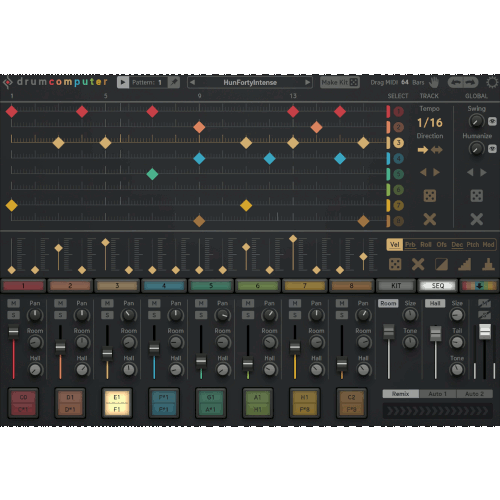The width and height of the screenshot is (500, 500).
Task: Open the red engine 1 tab
Action: click(x=23, y=286)
